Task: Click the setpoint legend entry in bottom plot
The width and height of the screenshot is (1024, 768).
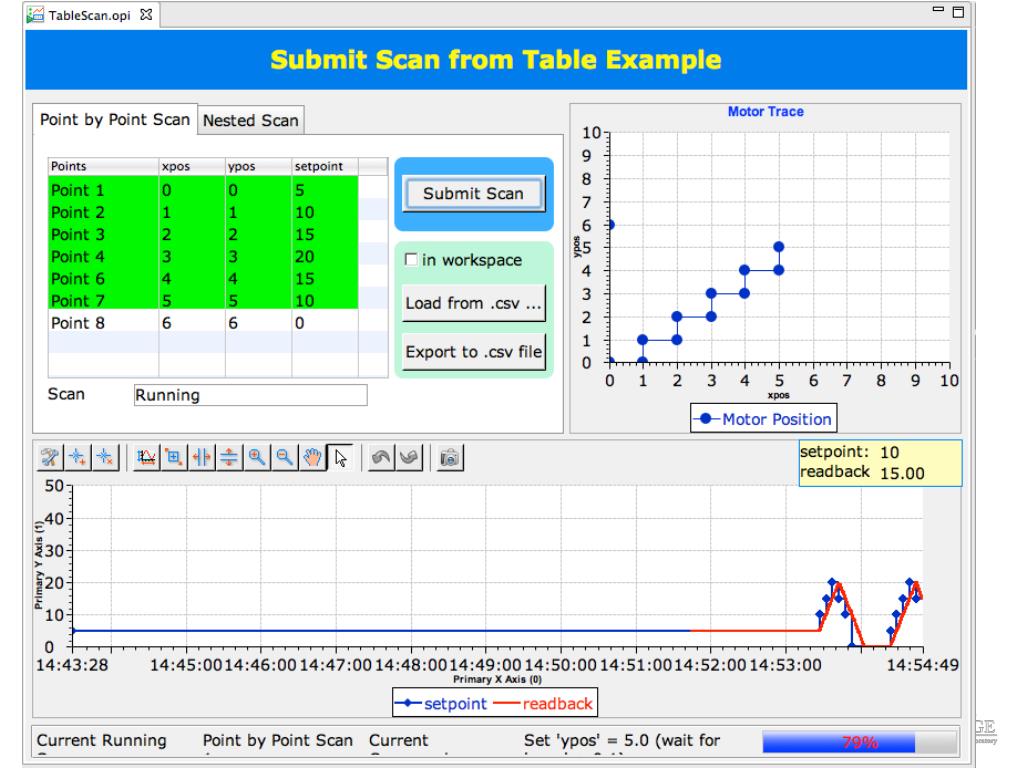Action: [x=442, y=703]
